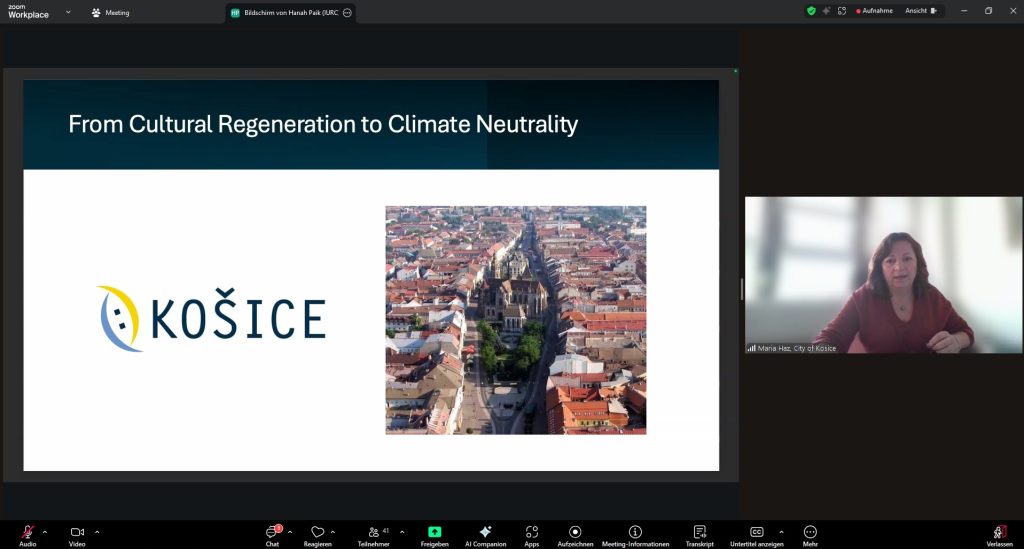Open the AI Companion
1024x549 pixels.
(485, 533)
